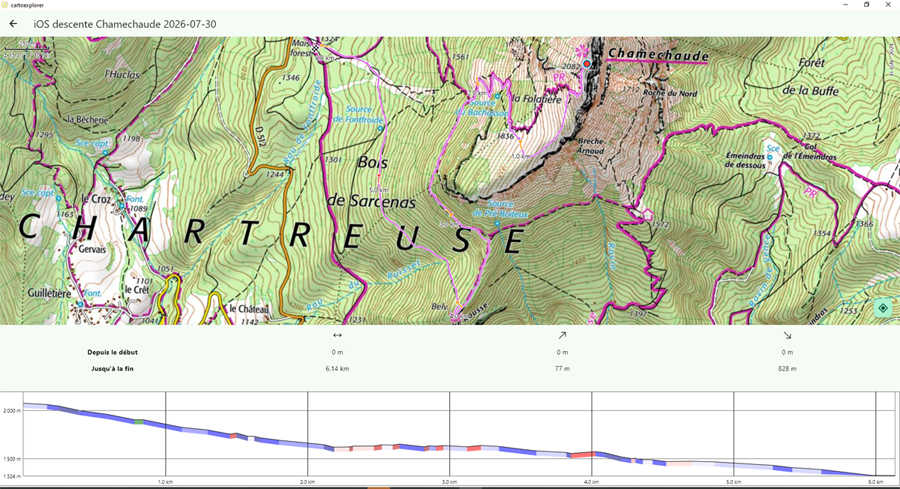This screenshot has height=489, width=900.
Task: Click the horizontal distance arrows icon
Action: pos(337,335)
